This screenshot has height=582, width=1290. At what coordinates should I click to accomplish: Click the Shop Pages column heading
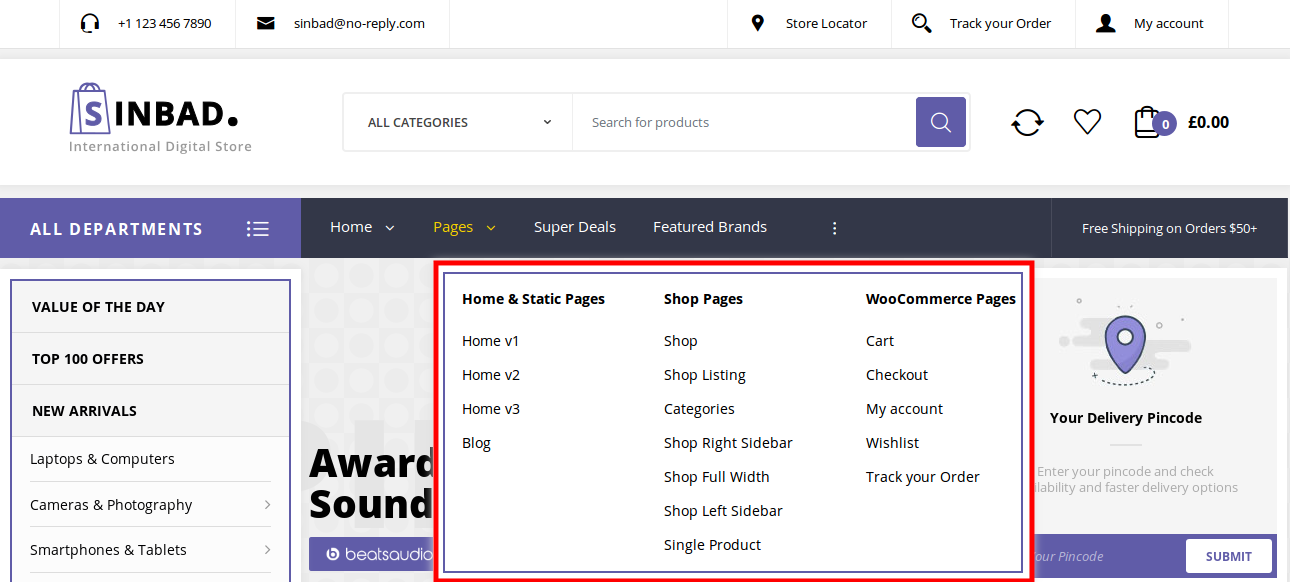coord(703,299)
